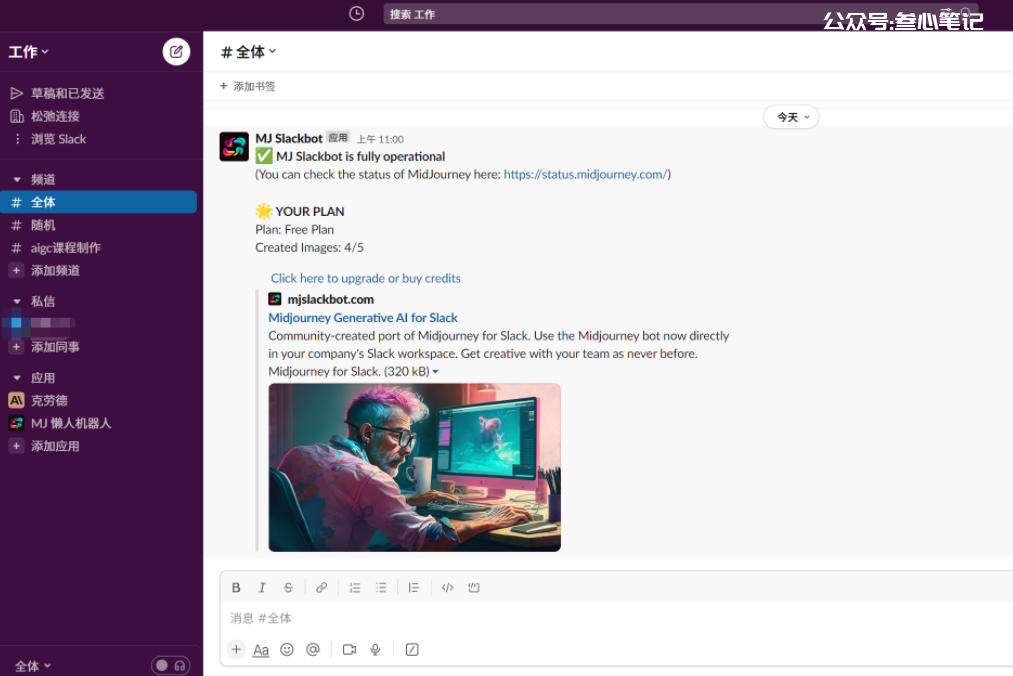Image resolution: width=1013 pixels, height=676 pixels.
Task: Add a bookmark (添加书签)
Action: coord(247,86)
